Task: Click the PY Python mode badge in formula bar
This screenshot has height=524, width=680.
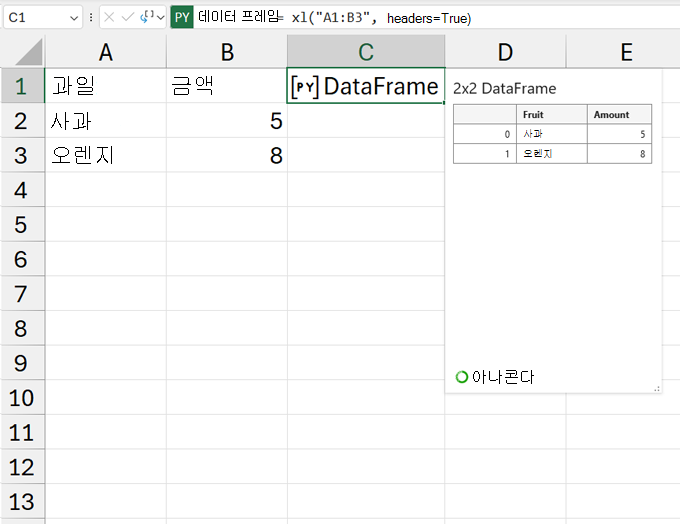Action: [182, 17]
